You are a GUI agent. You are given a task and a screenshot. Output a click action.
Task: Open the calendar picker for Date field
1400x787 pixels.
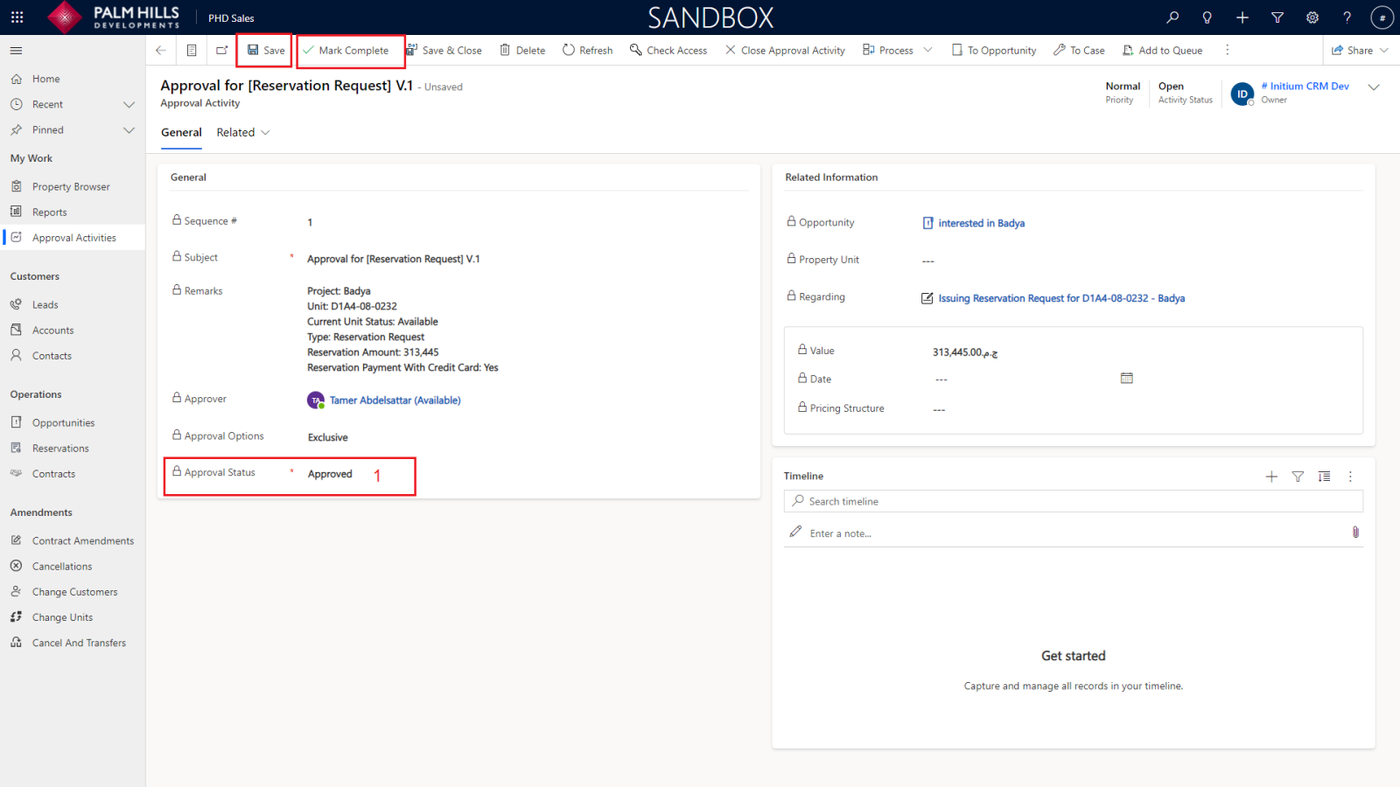1126,379
